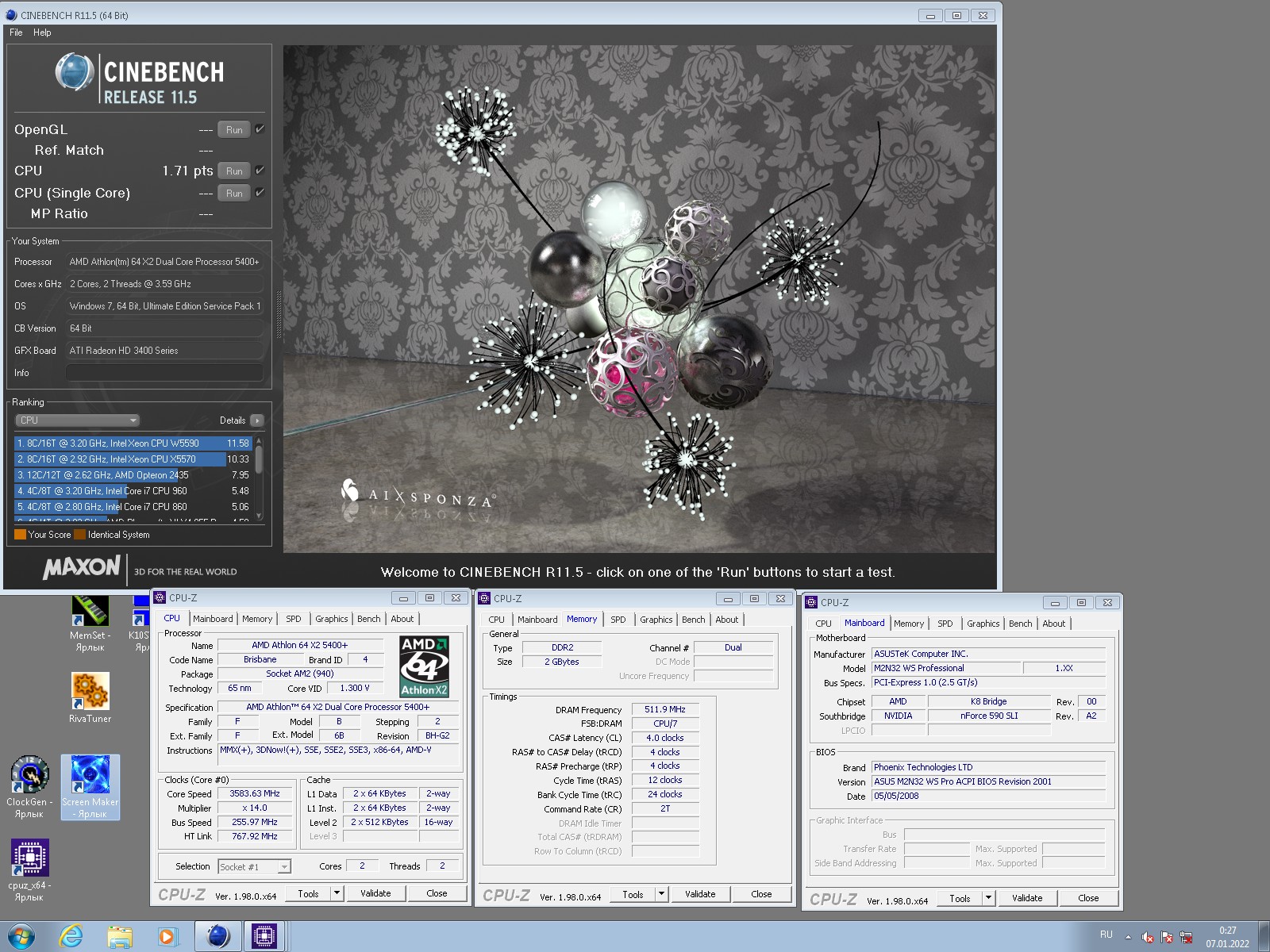Select ranking row AMD Opteron 2435
Image resolution: width=1270 pixels, height=952 pixels.
pos(133,475)
